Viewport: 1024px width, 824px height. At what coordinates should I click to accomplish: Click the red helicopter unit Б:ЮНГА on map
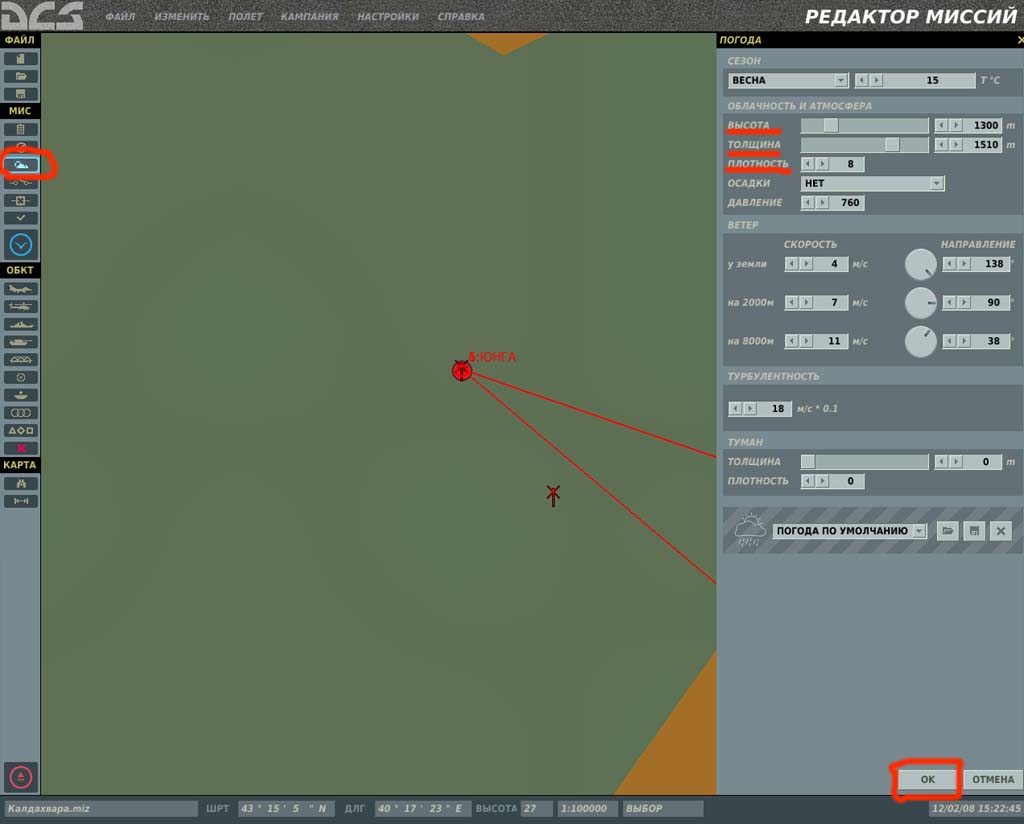pyautogui.click(x=462, y=371)
